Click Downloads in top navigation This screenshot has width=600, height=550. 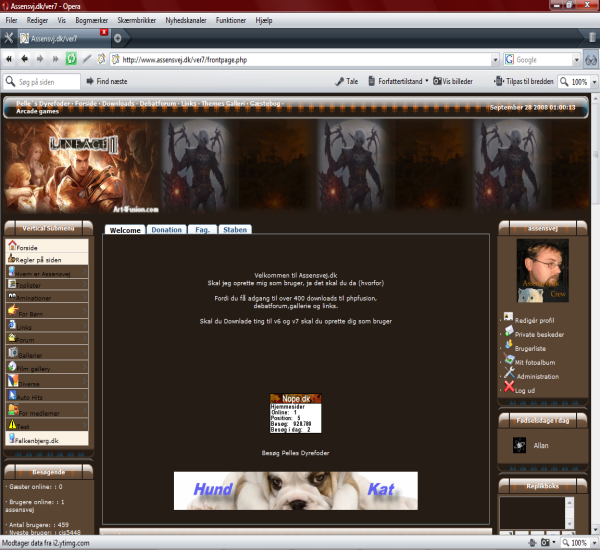(x=118, y=103)
